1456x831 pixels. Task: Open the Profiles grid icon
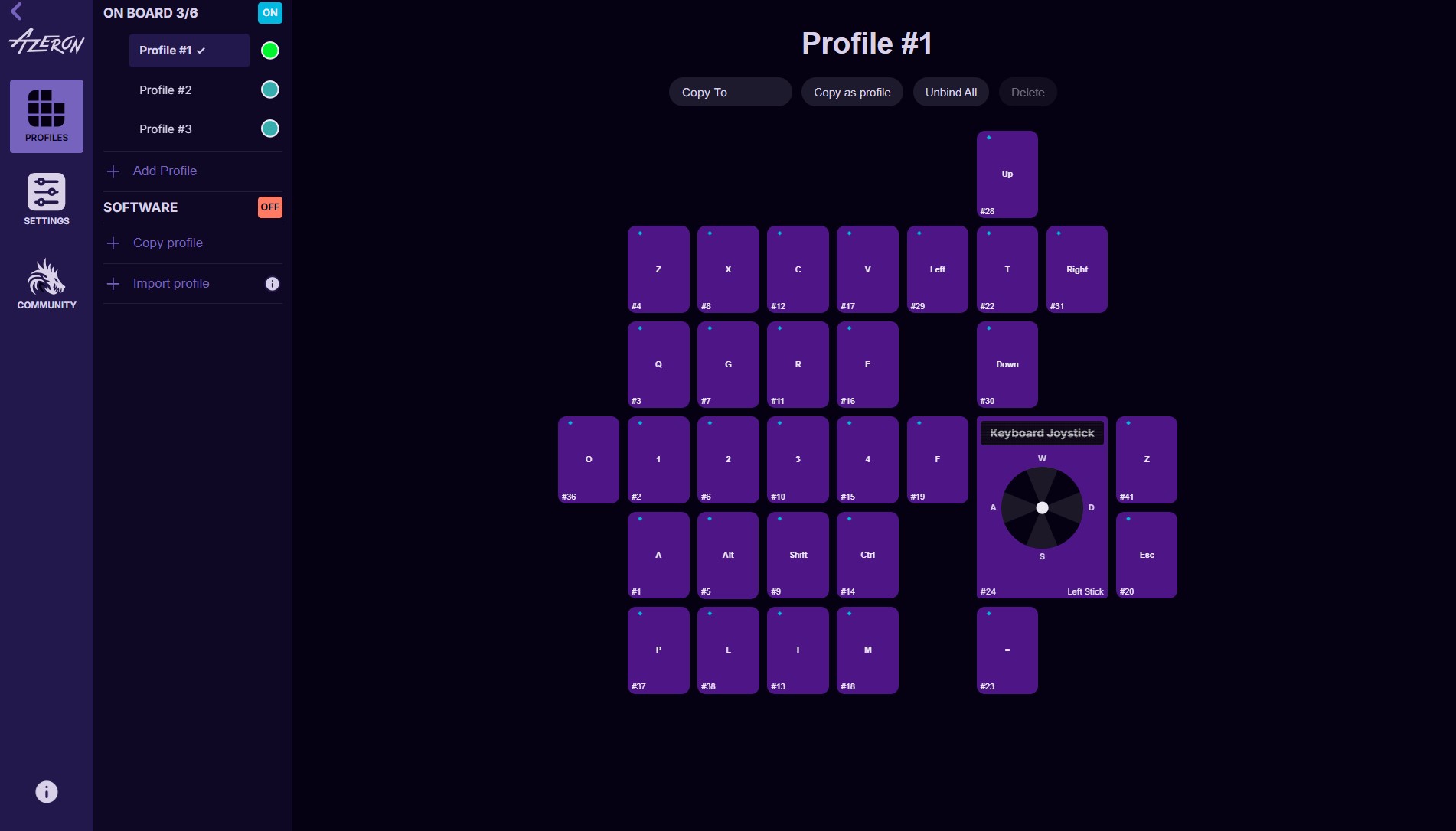point(47,109)
